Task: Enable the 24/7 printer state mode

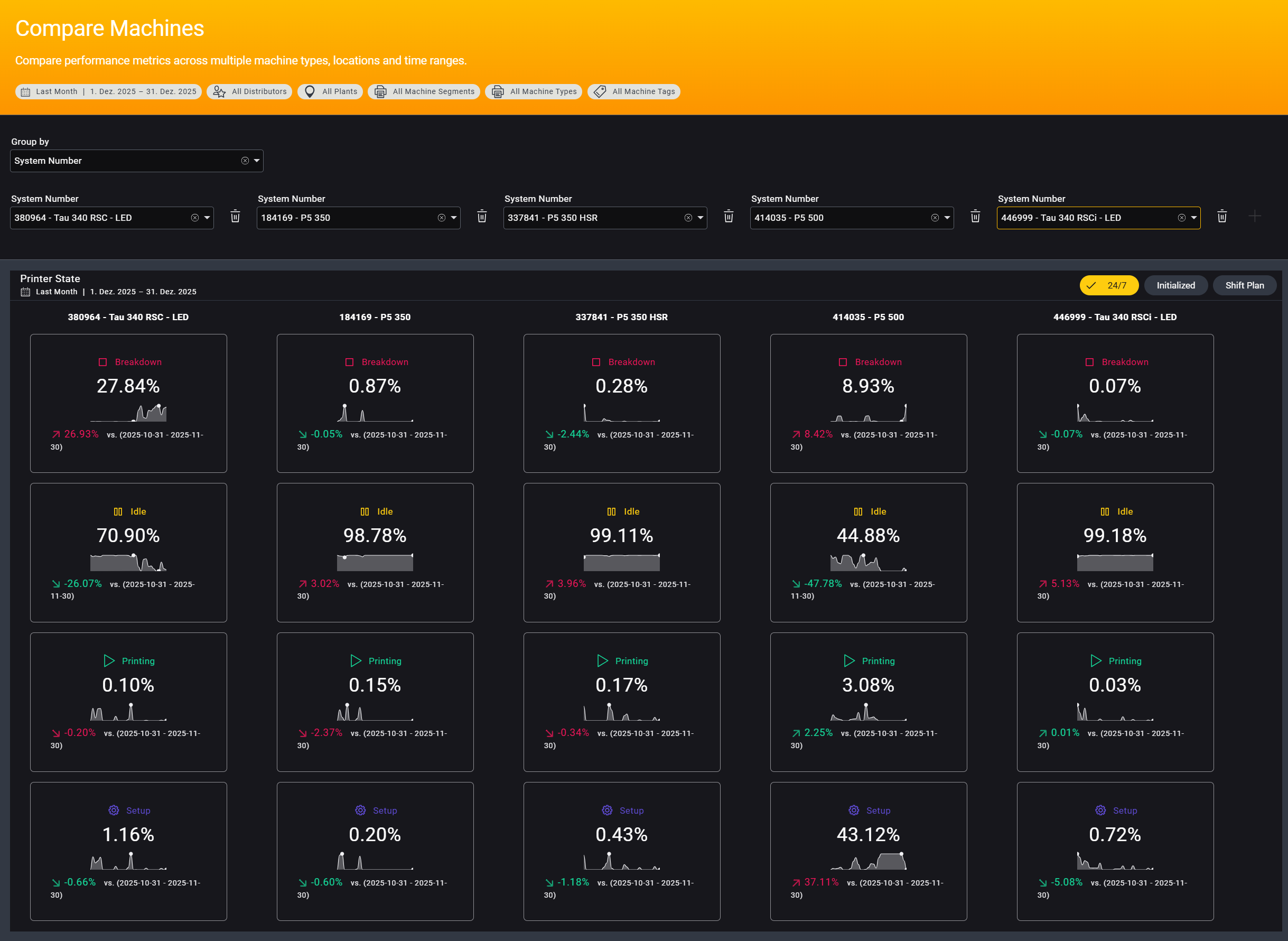Action: click(1108, 285)
